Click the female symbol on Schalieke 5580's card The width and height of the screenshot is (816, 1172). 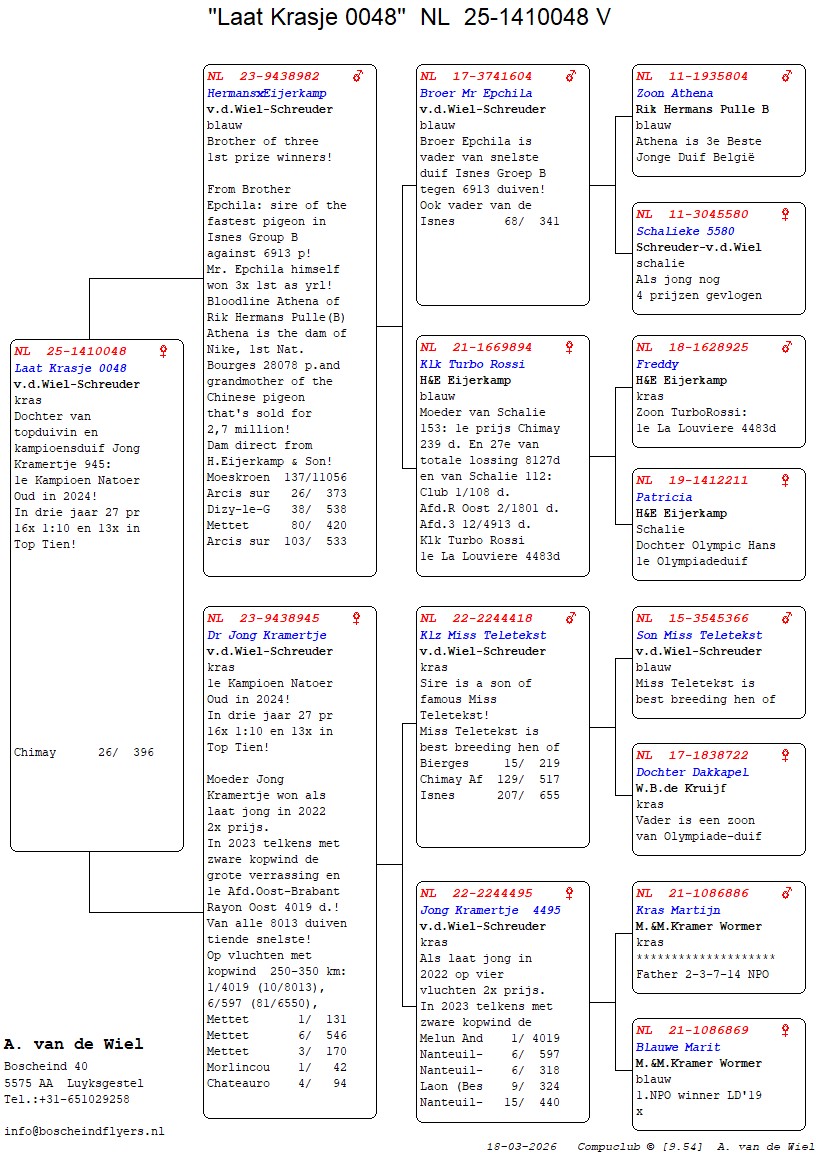coord(786,214)
